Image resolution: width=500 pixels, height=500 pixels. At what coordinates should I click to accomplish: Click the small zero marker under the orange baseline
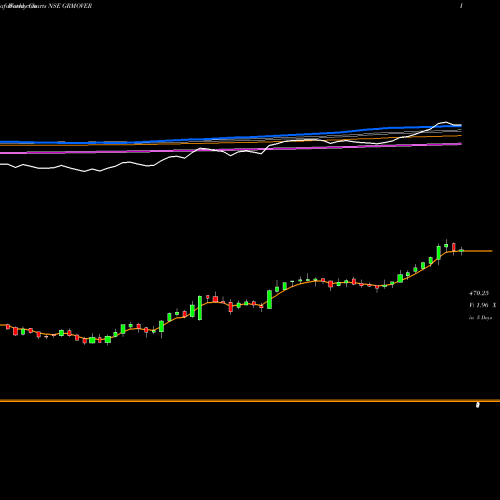point(477,405)
